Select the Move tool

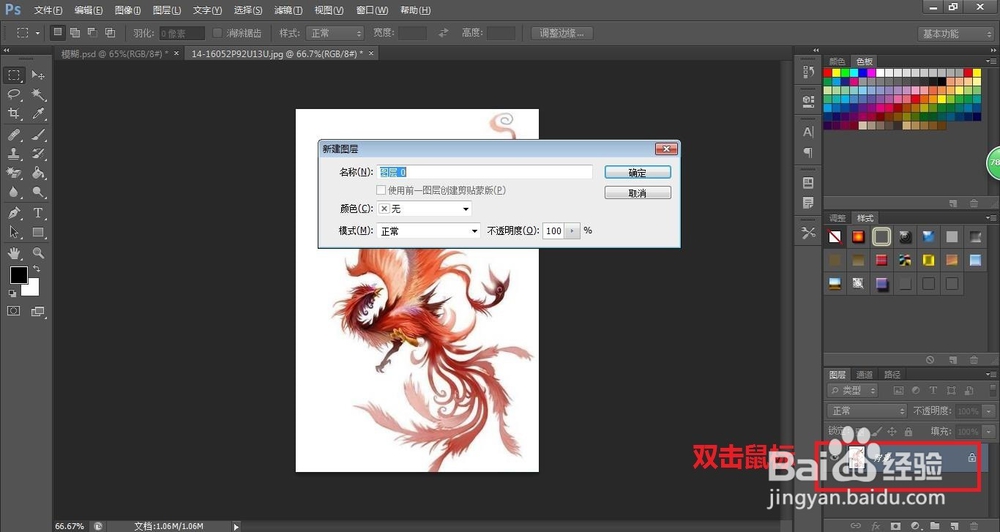(38, 75)
